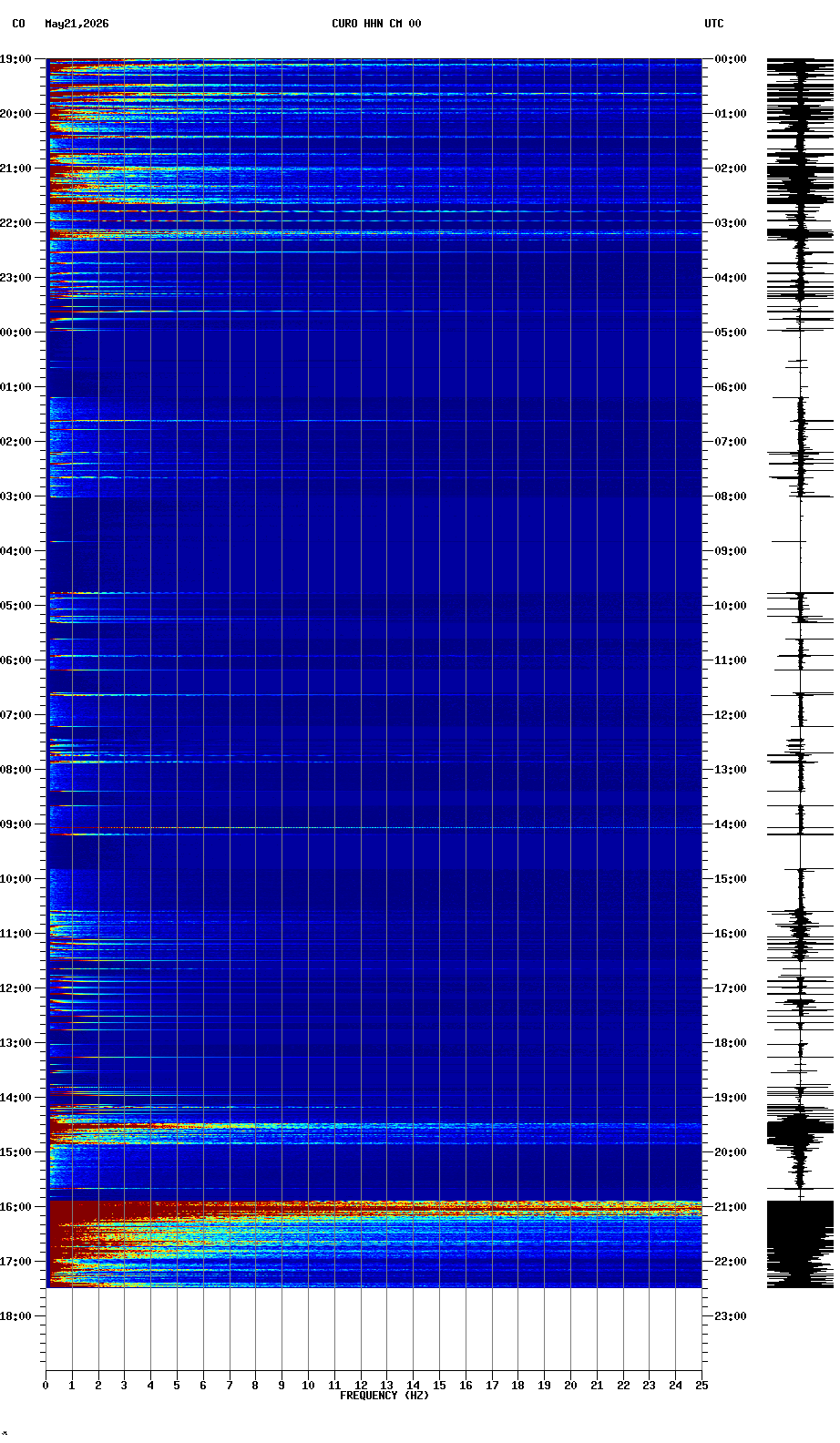Click the CURO HHN CM 00 station title
This screenshot has height=1443, width=840.
coord(376,24)
